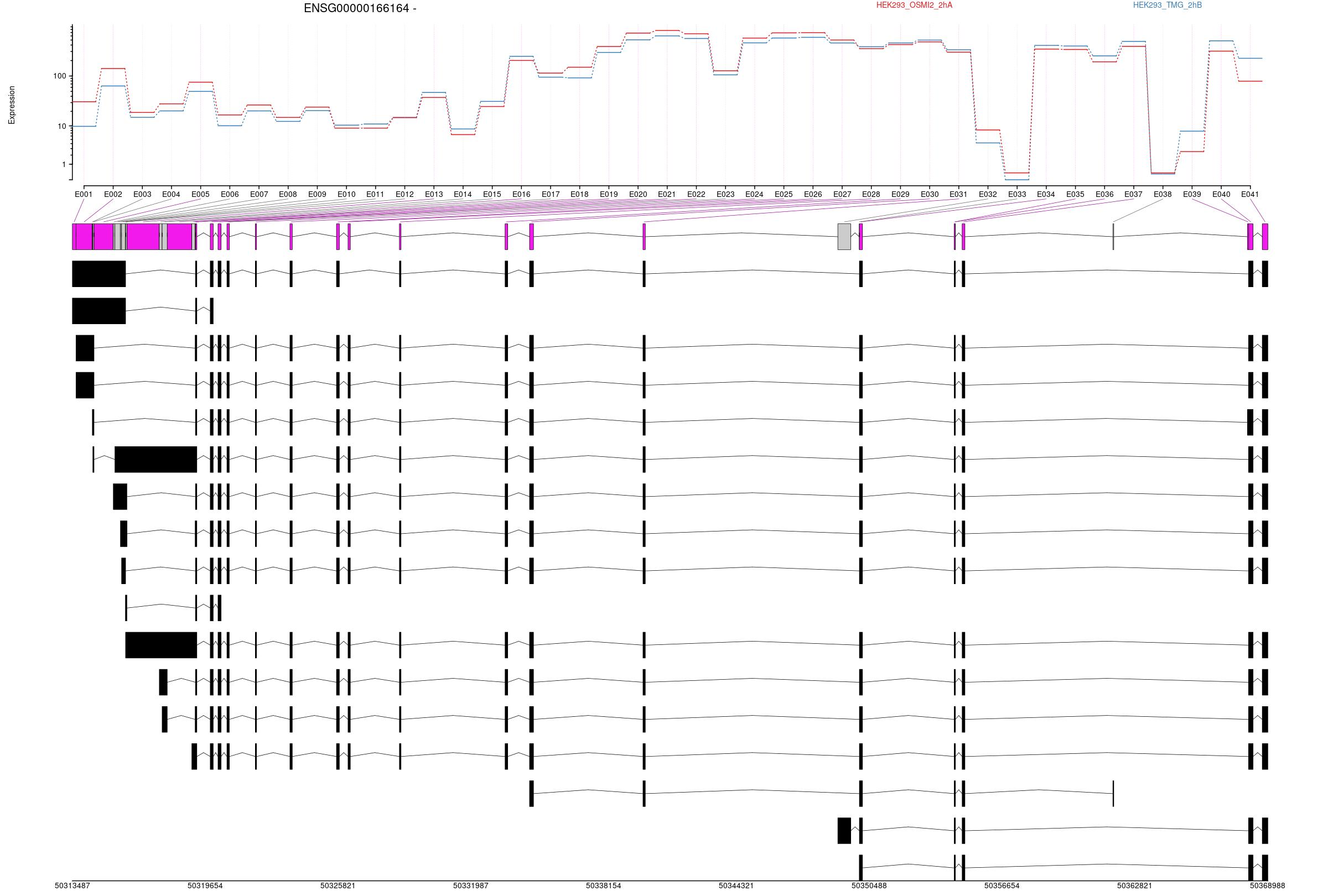
Task: Select exon bin label E001
Action: [x=84, y=194]
